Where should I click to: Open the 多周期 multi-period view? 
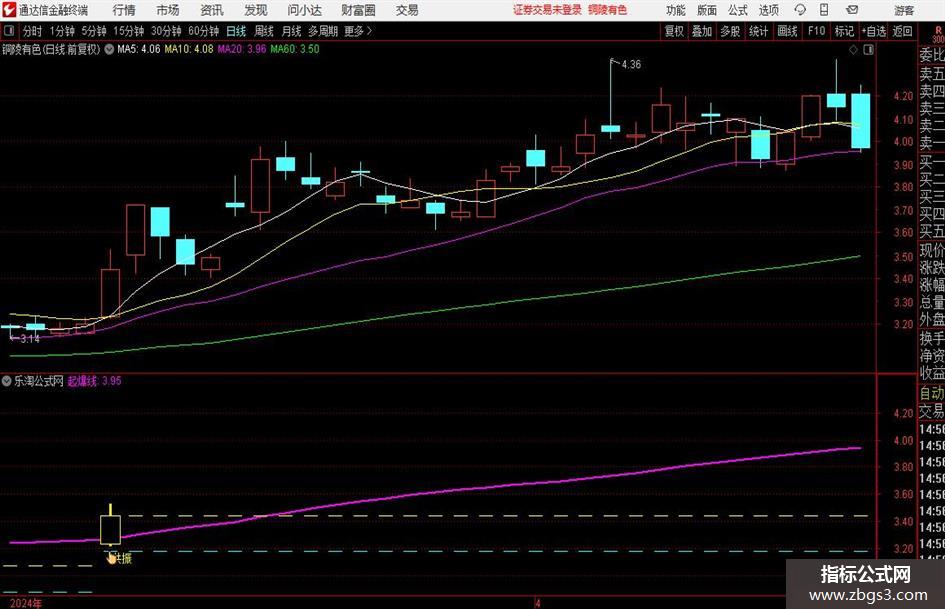(x=323, y=31)
